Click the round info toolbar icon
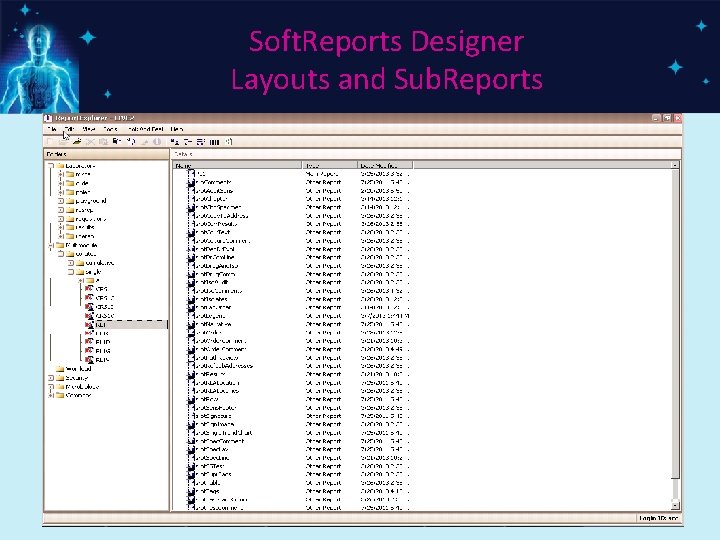The image size is (720, 540). tap(157, 142)
